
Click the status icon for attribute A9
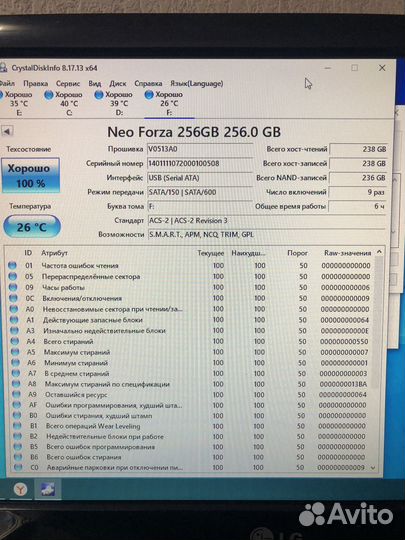tap(16, 395)
